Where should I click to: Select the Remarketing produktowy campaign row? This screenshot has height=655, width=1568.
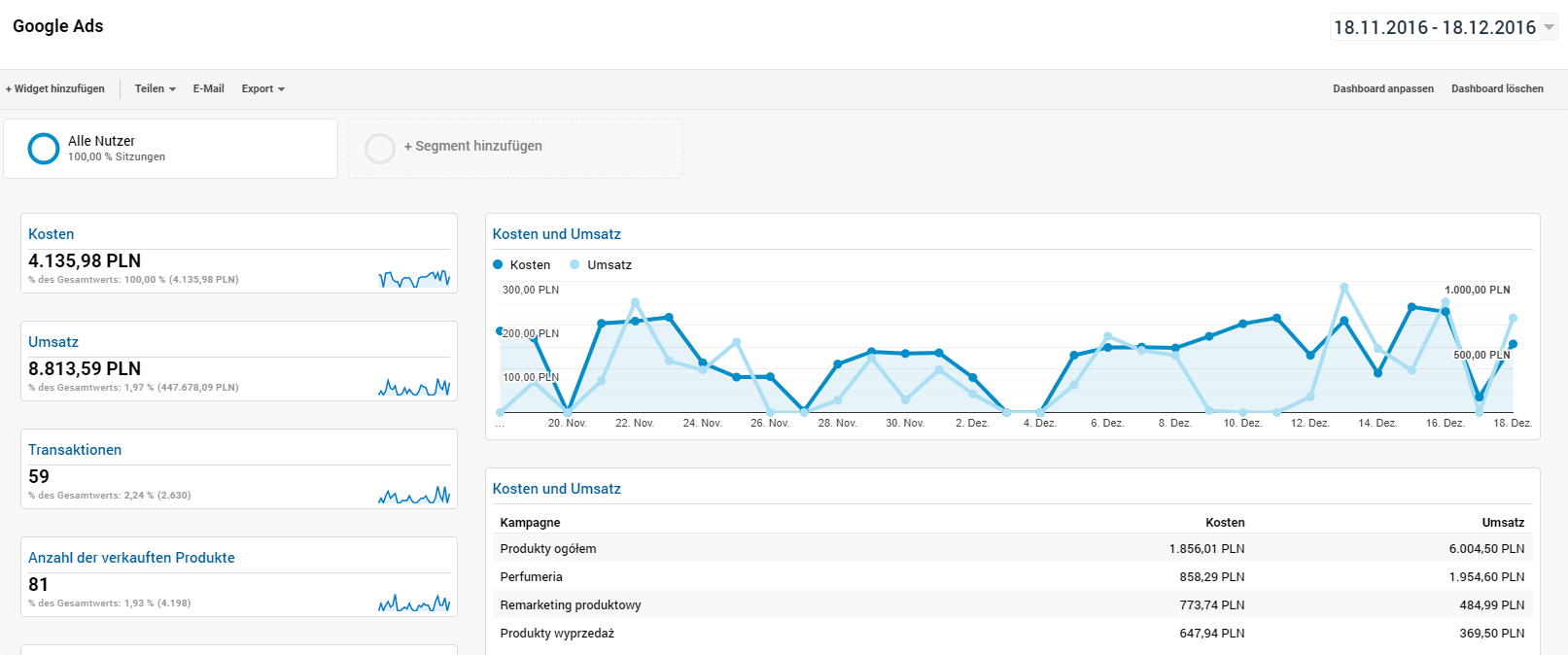tap(1012, 604)
